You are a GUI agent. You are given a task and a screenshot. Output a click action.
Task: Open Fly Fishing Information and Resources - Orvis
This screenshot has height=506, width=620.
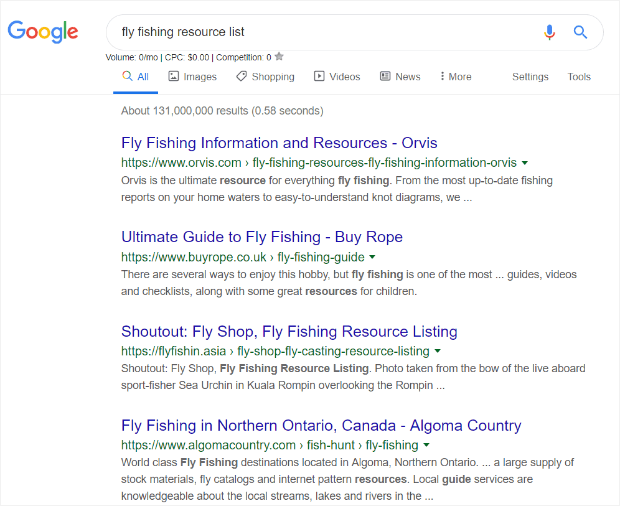click(x=279, y=143)
